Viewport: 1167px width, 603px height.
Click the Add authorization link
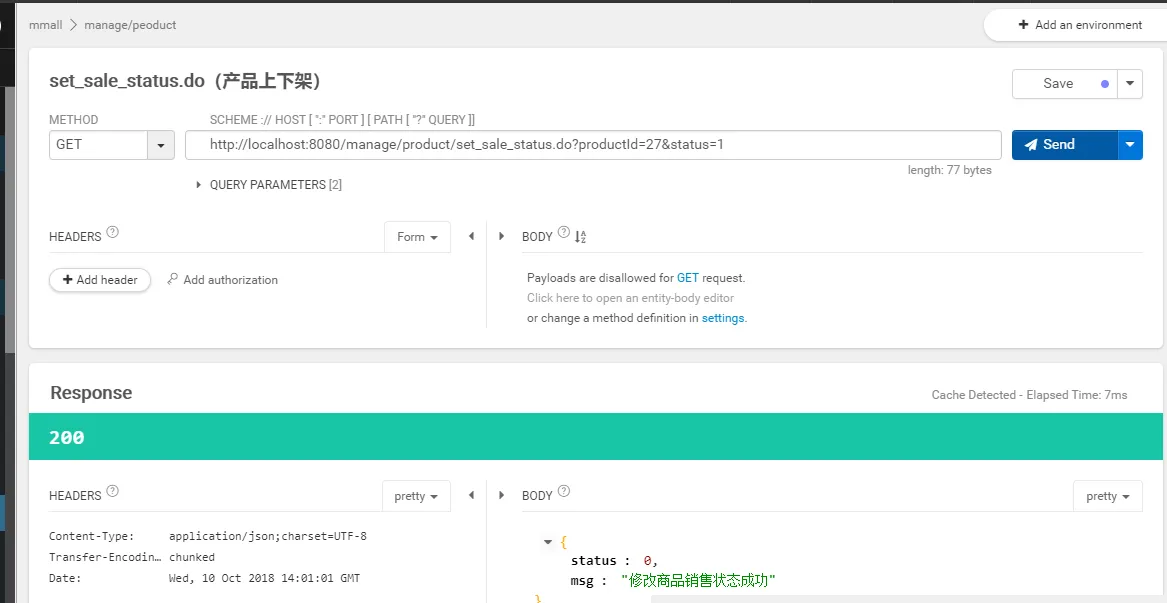click(231, 280)
